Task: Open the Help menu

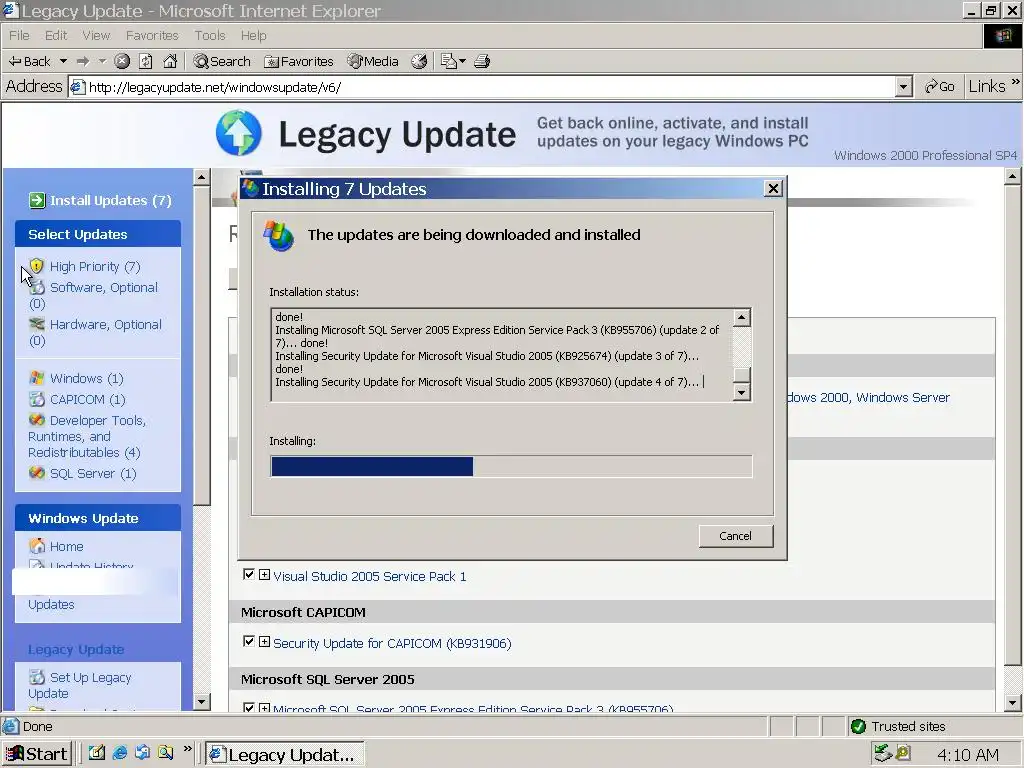Action: (253, 35)
